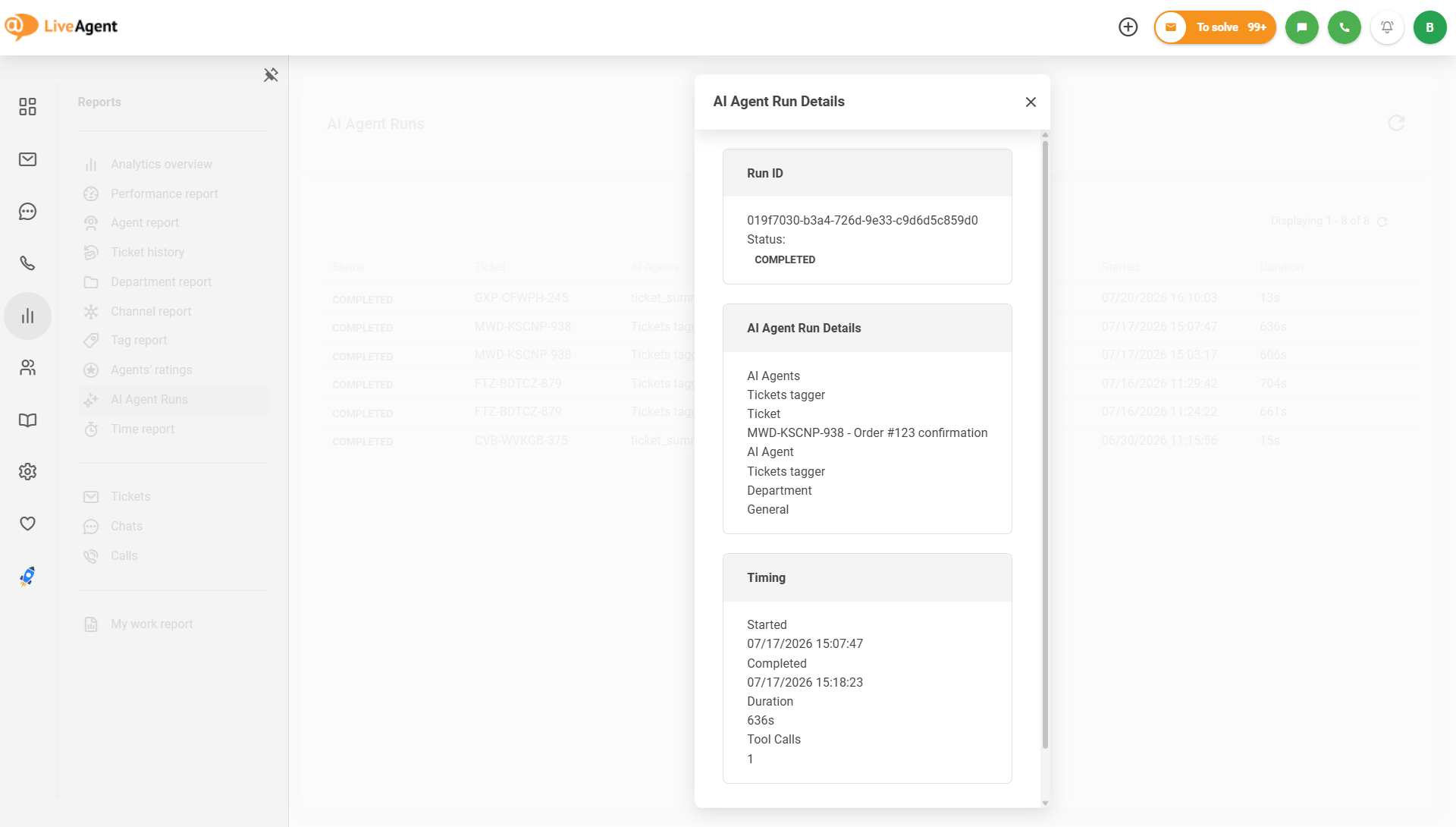Viewport: 1456px width, 827px height.
Task: Open Configuration gear icon in sidebar
Action: [27, 472]
